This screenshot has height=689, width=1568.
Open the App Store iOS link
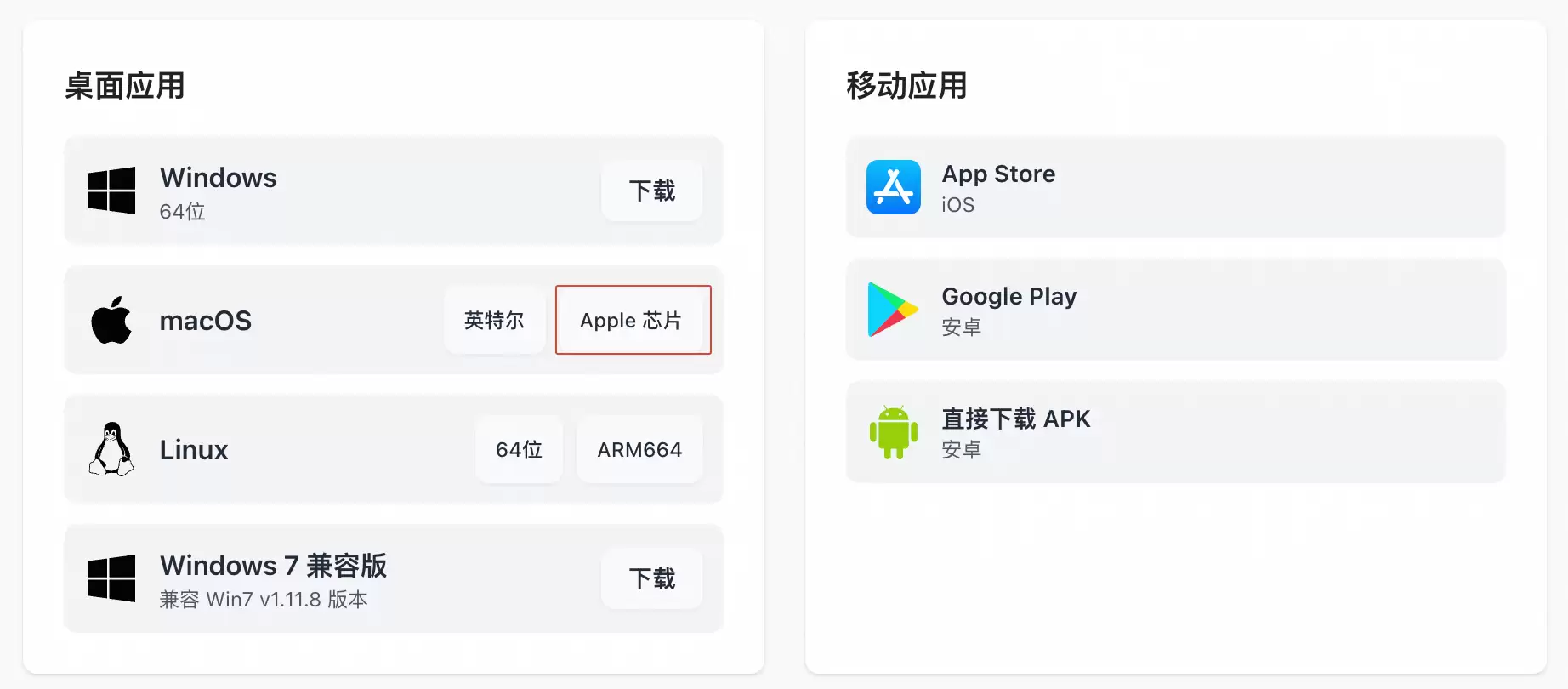(x=1176, y=187)
